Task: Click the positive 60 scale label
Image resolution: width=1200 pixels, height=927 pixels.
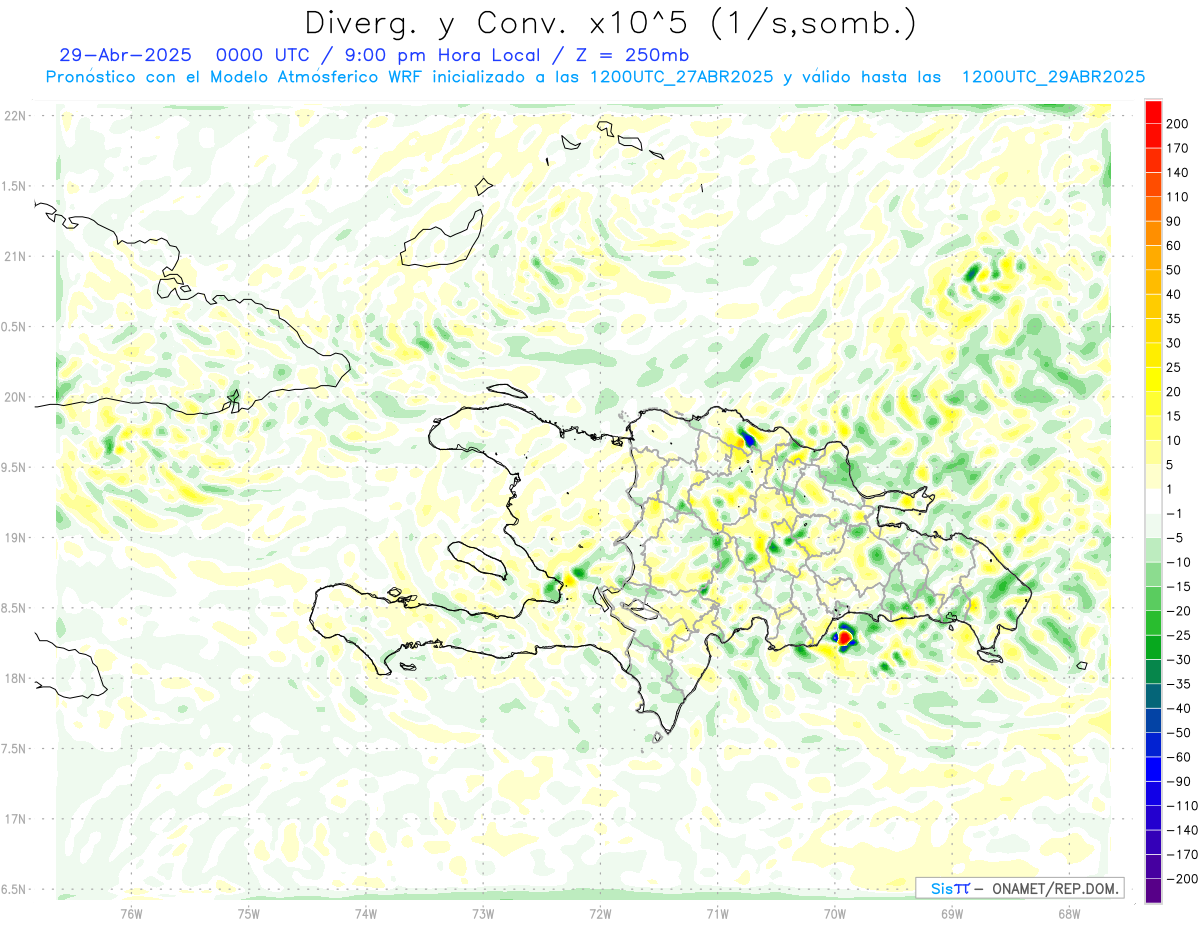Action: coord(1174,245)
